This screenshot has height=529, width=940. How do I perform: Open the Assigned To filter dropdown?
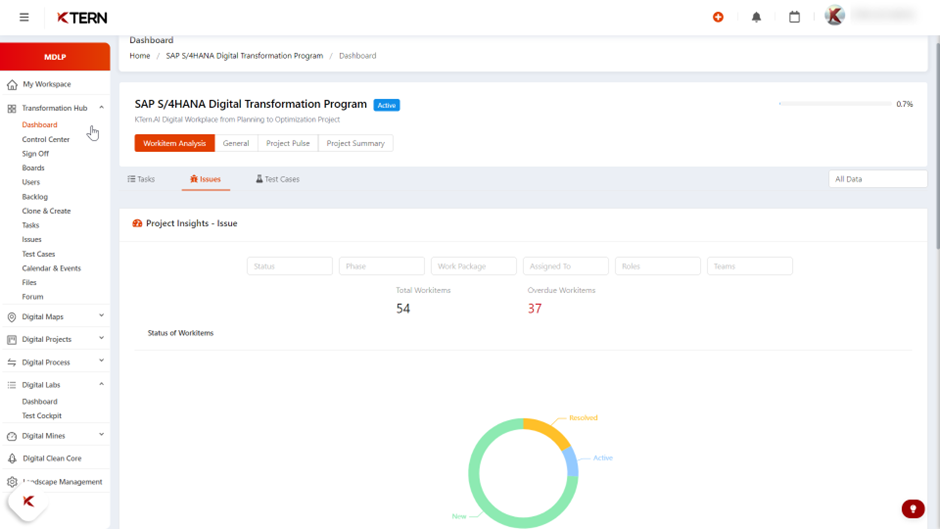coord(565,266)
